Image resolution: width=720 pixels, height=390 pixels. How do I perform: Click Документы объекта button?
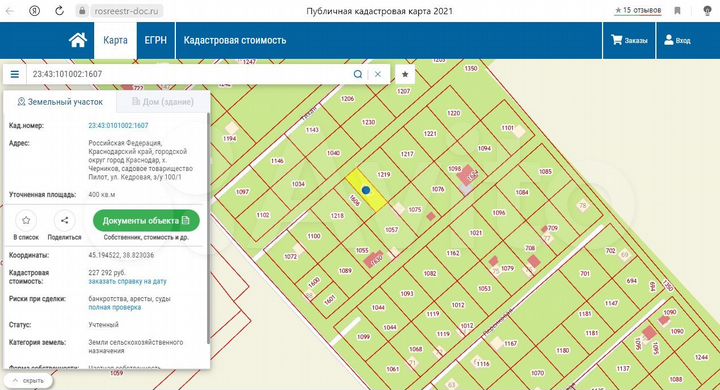[x=146, y=220]
